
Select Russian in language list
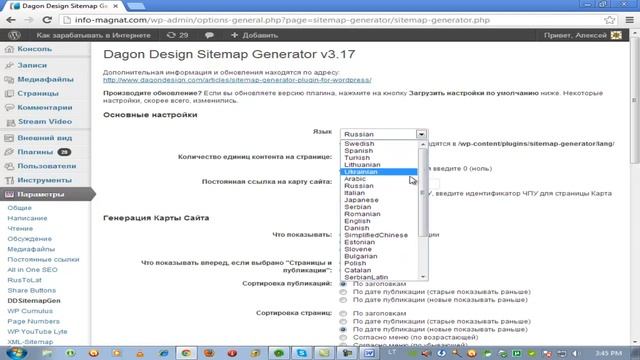[x=378, y=186]
